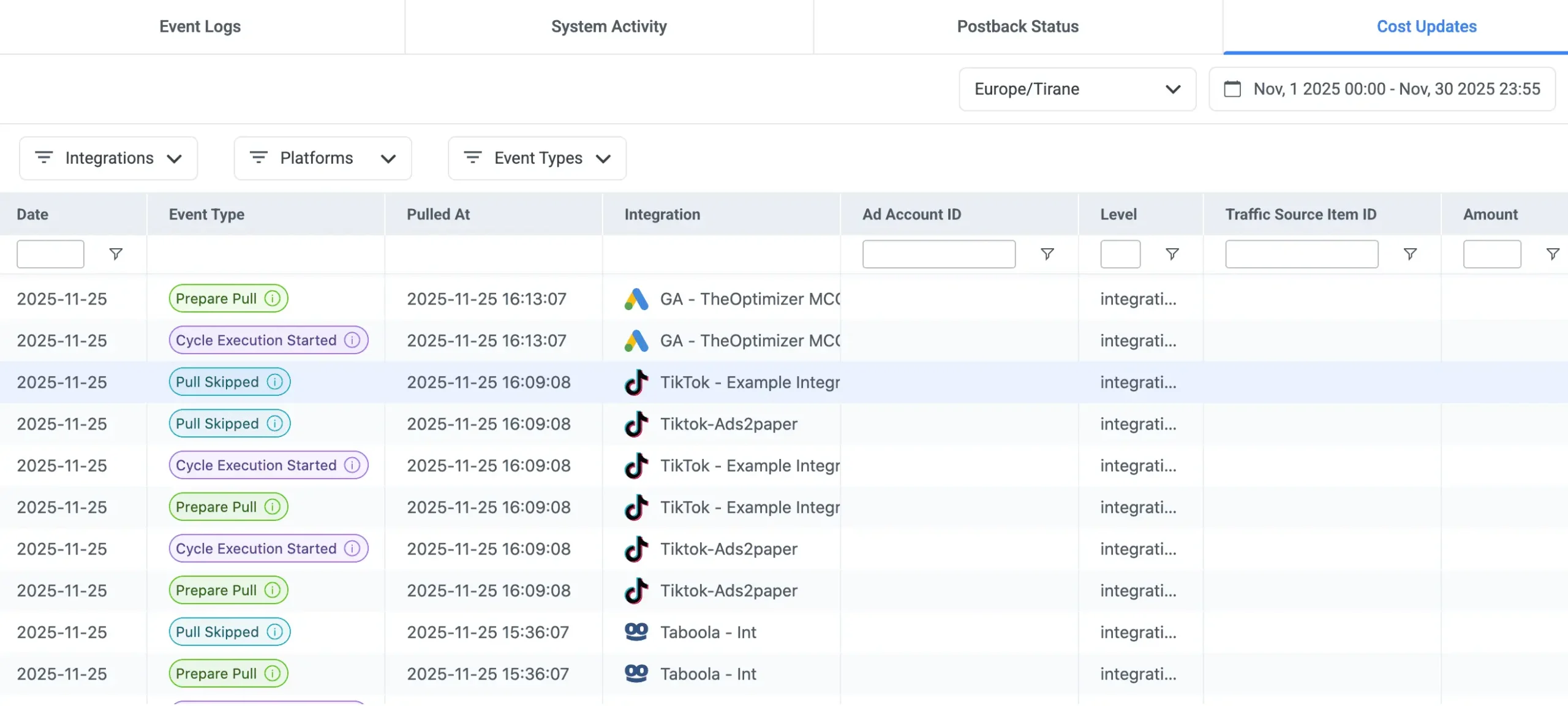Image resolution: width=1568 pixels, height=706 pixels.
Task: Click the filter-lines icon in the Event Types button
Action: (473, 158)
